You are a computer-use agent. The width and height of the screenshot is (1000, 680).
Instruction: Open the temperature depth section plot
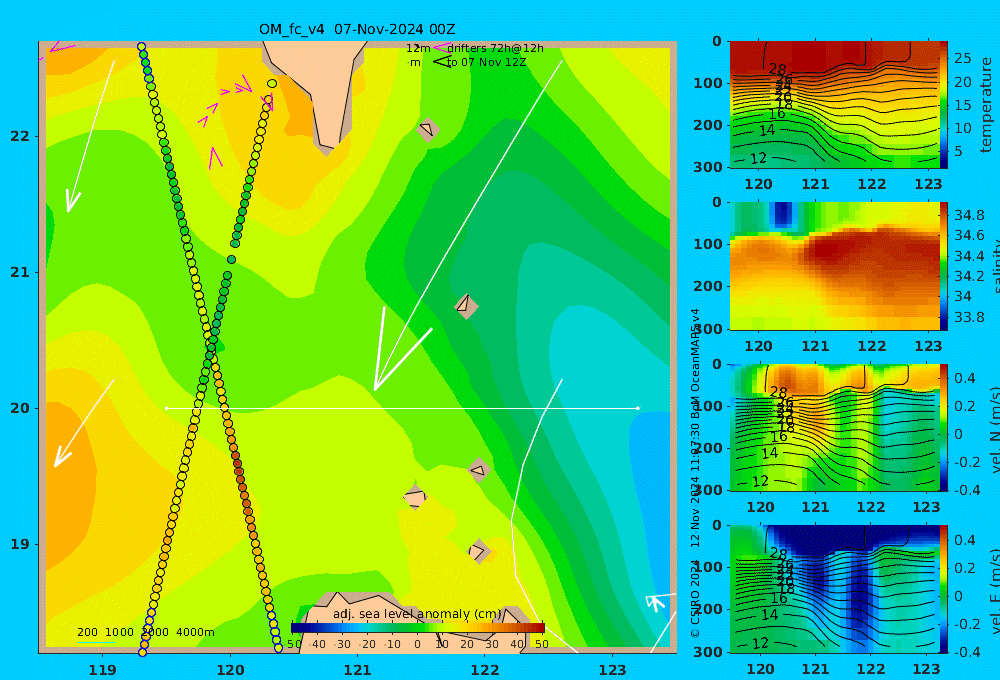pos(834,105)
